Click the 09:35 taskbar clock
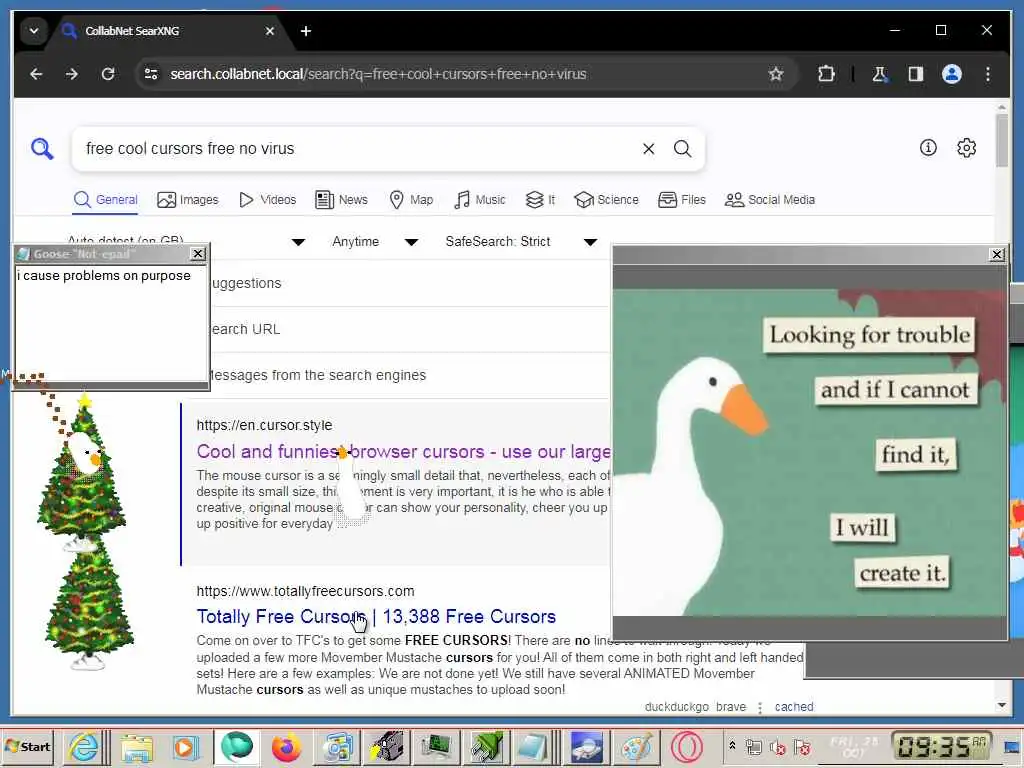 click(942, 746)
